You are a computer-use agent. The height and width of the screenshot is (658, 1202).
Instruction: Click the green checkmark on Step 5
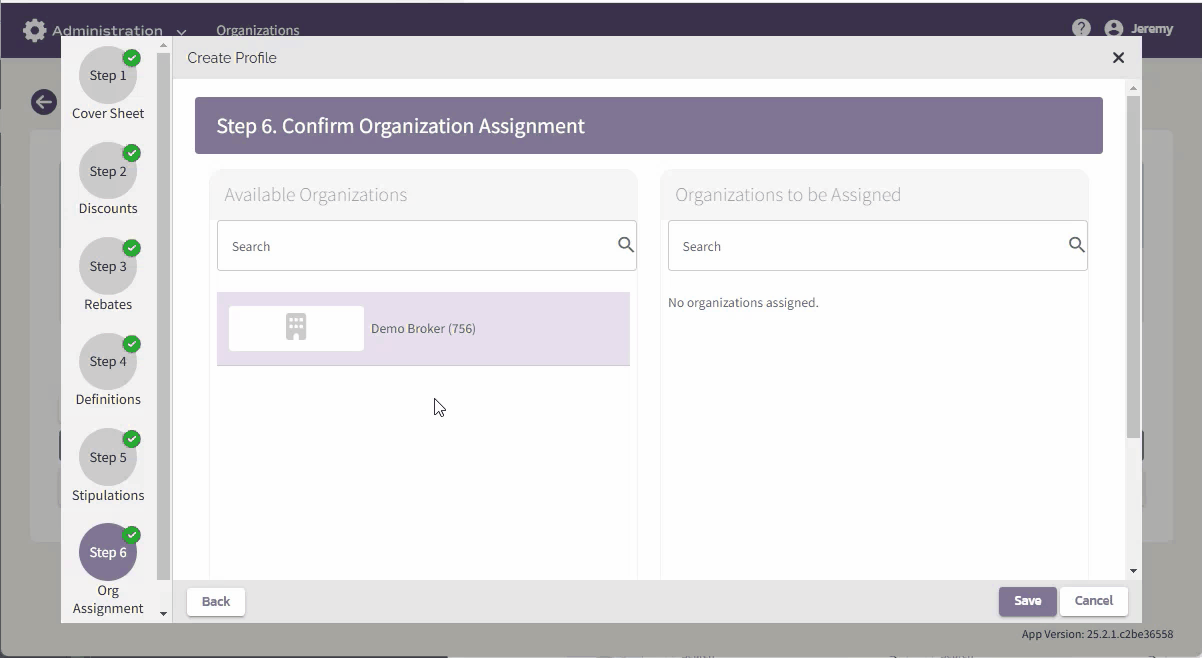point(132,439)
